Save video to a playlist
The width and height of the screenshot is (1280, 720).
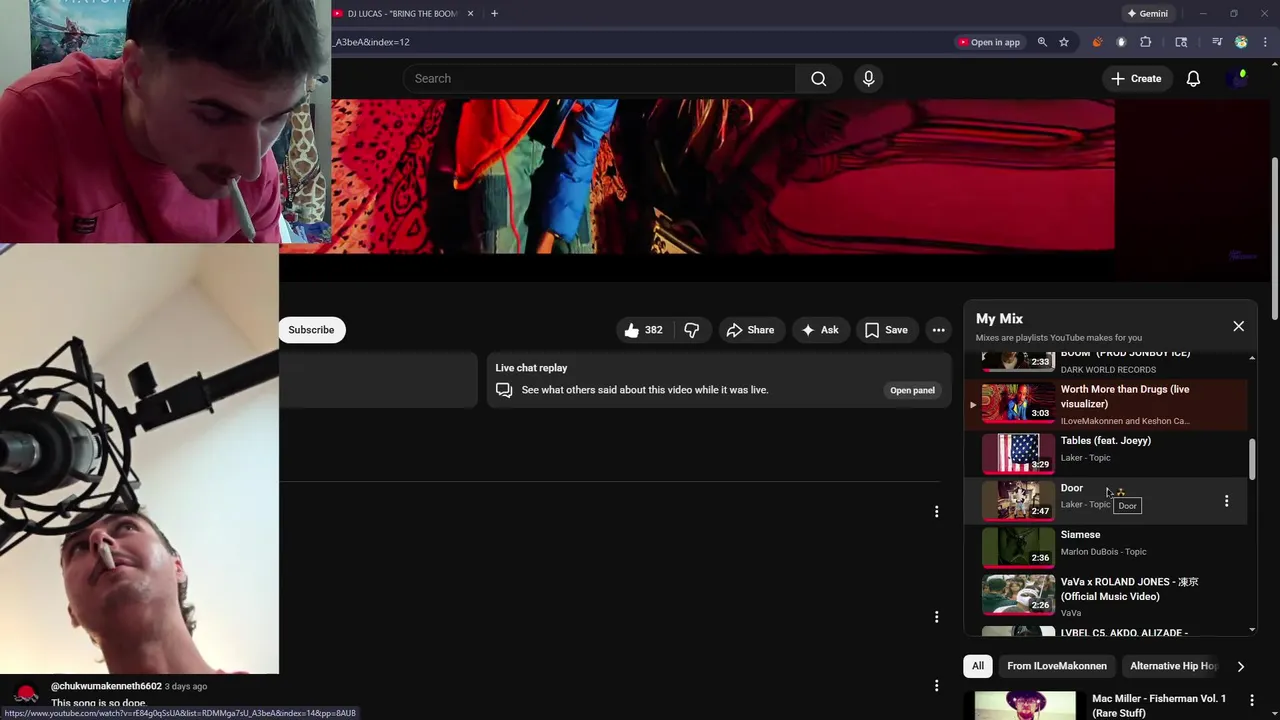[x=886, y=330]
